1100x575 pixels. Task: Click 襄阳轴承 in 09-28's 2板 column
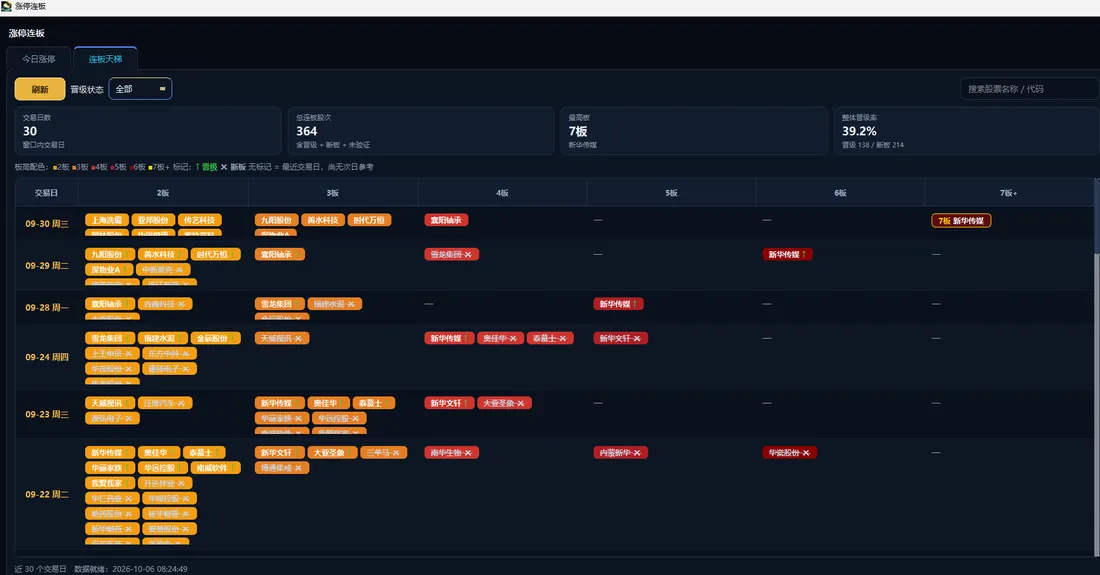point(110,304)
